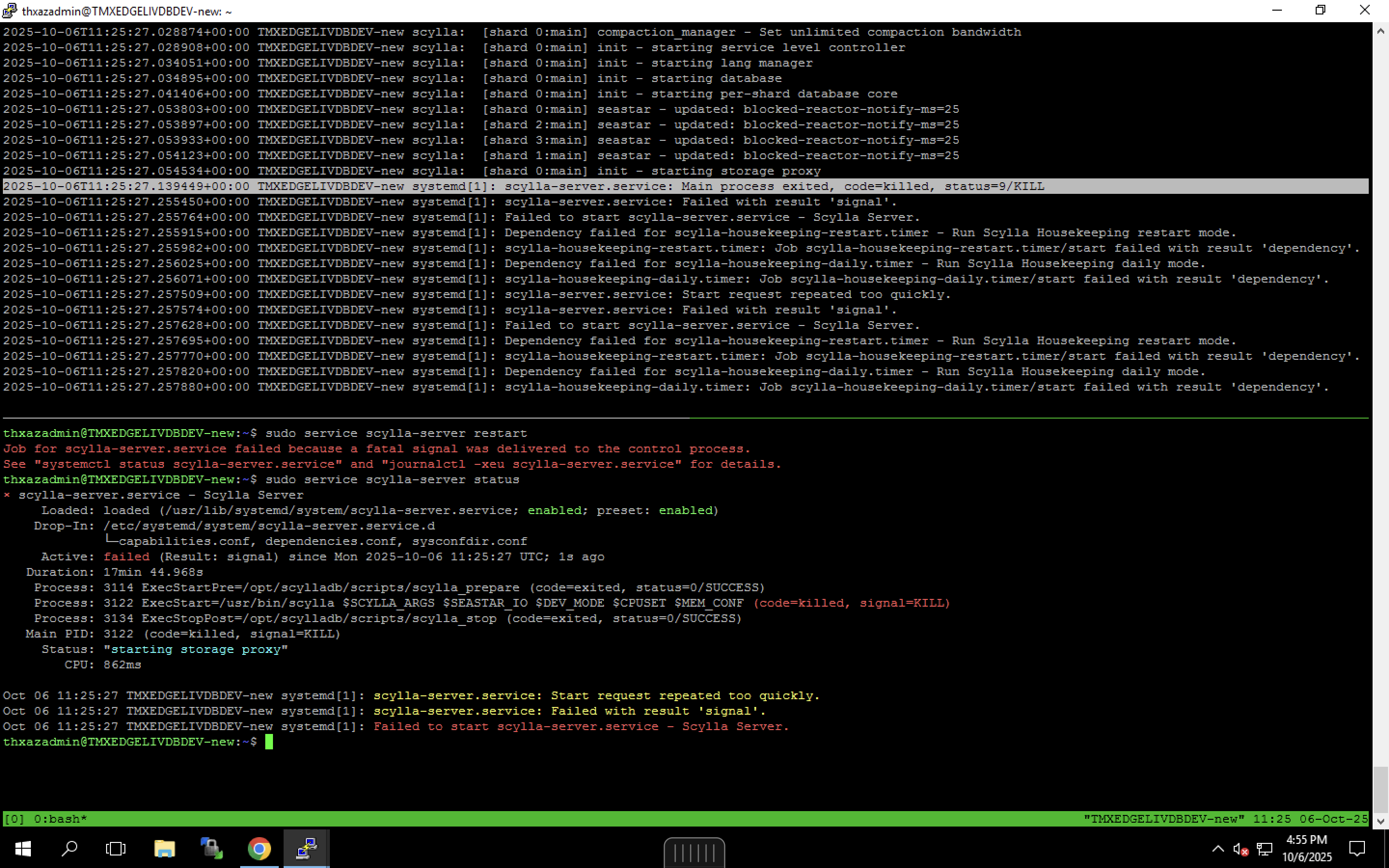Open Action Center notifications icon
The image size is (1389, 868).
point(1357,849)
